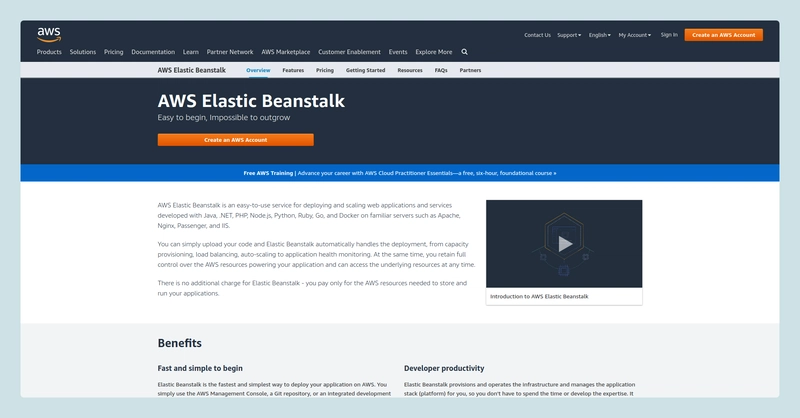Play the introduction video
The height and width of the screenshot is (418, 800).
564,243
